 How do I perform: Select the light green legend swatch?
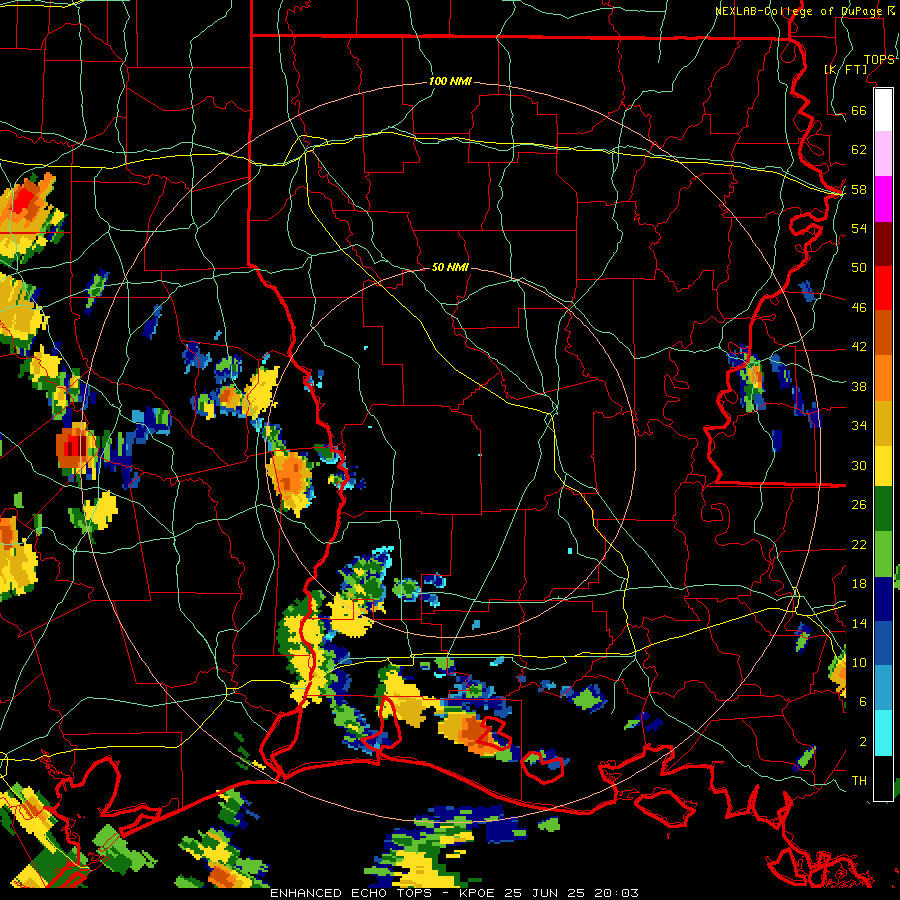(883, 554)
